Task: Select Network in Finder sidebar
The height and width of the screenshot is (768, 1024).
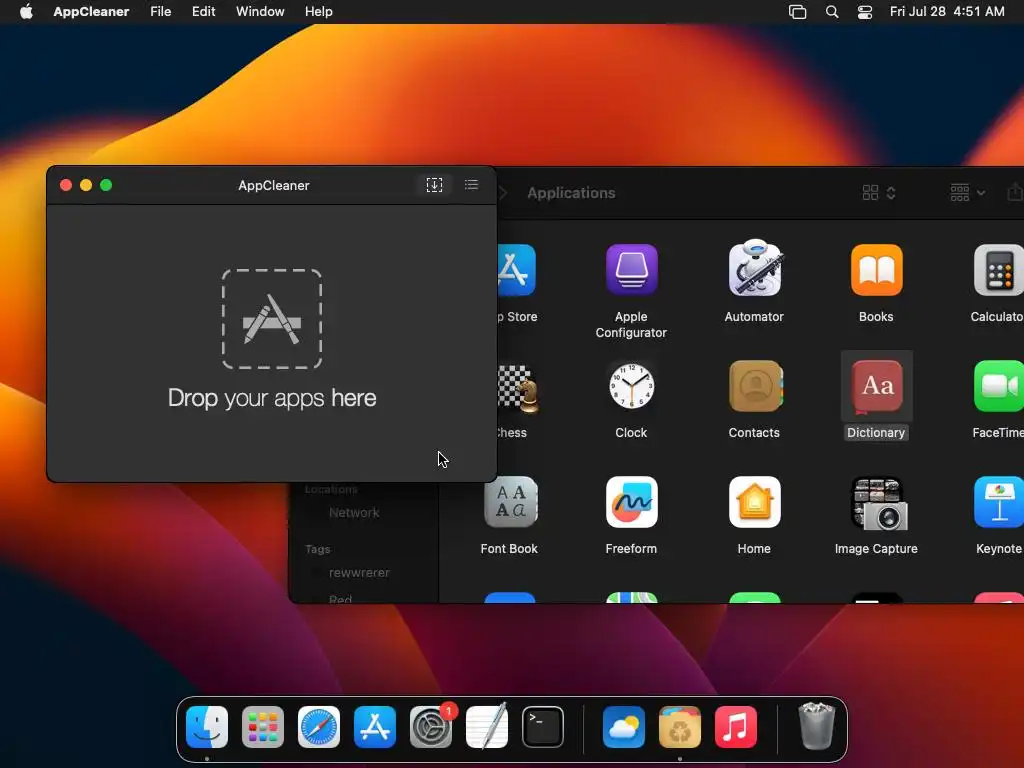Action: click(x=354, y=513)
